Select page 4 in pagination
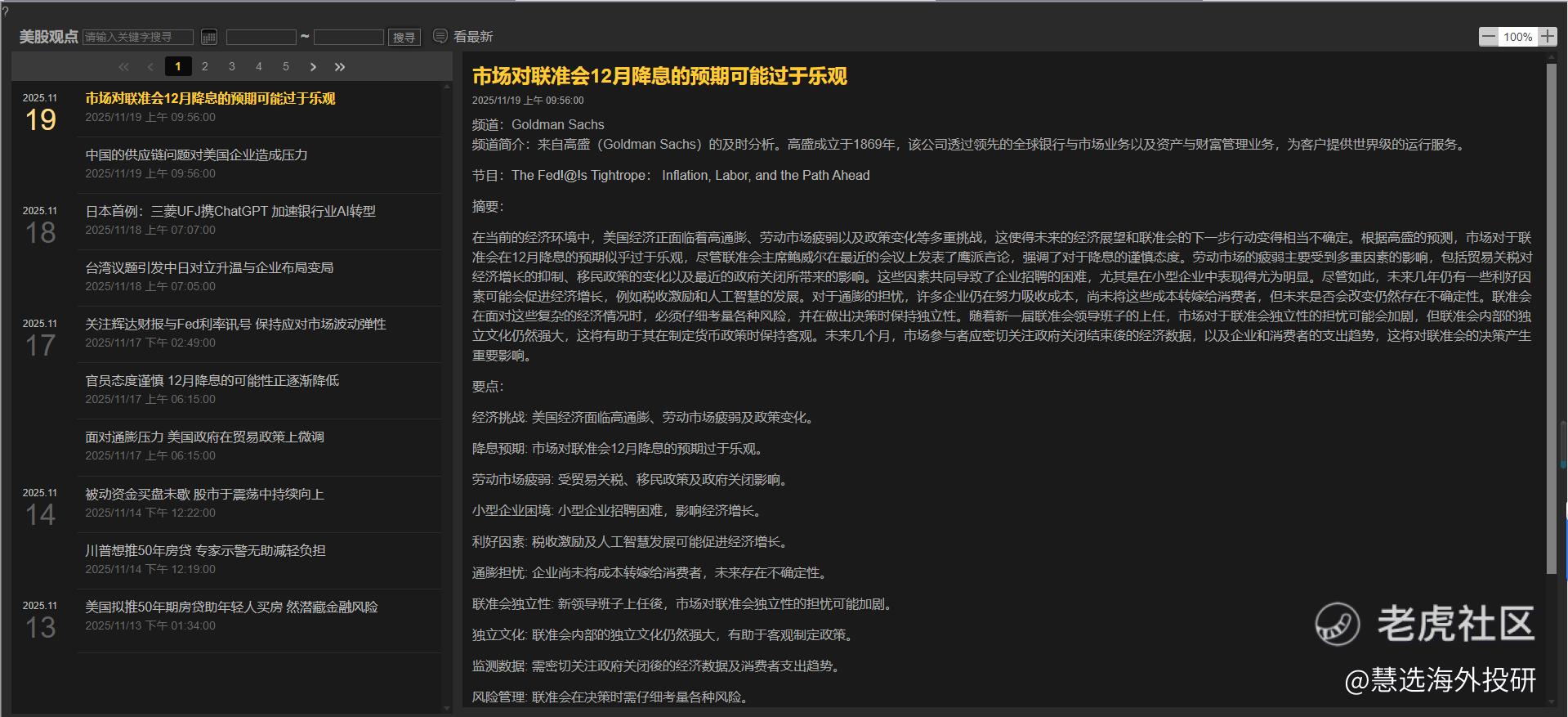This screenshot has width=1568, height=717. coord(259,66)
